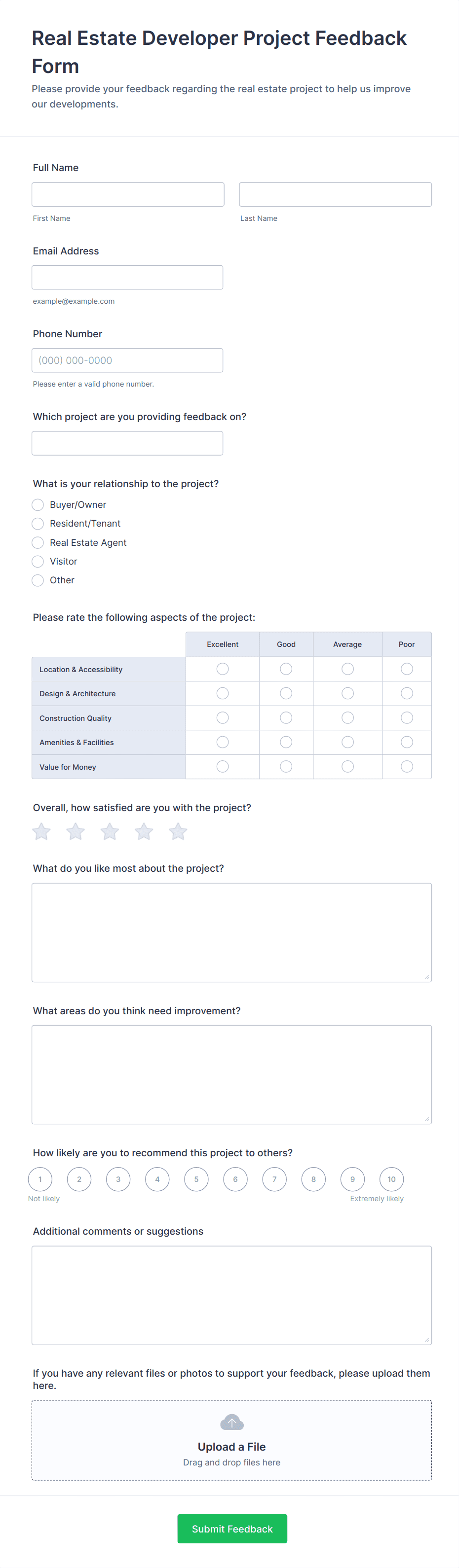Rate Location & Accessibility as Excellent
This screenshot has width=459, height=1568.
pos(223,669)
